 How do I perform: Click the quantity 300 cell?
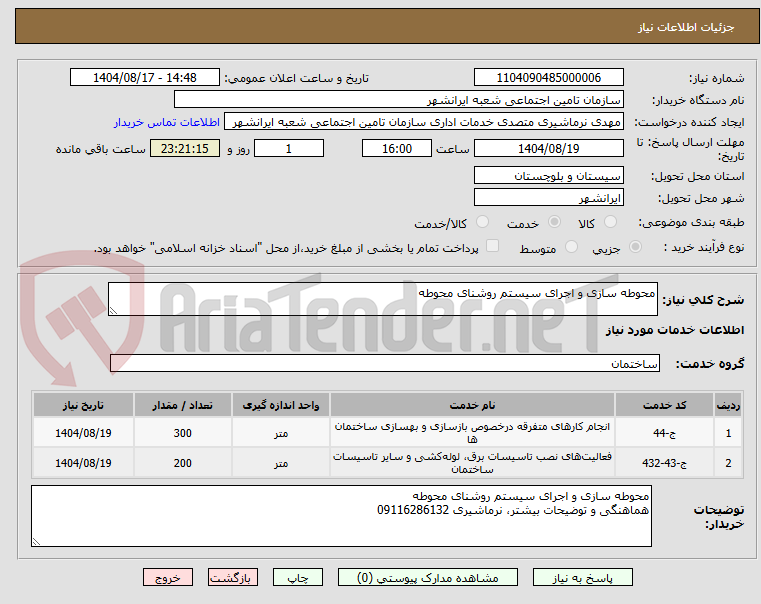(182, 433)
